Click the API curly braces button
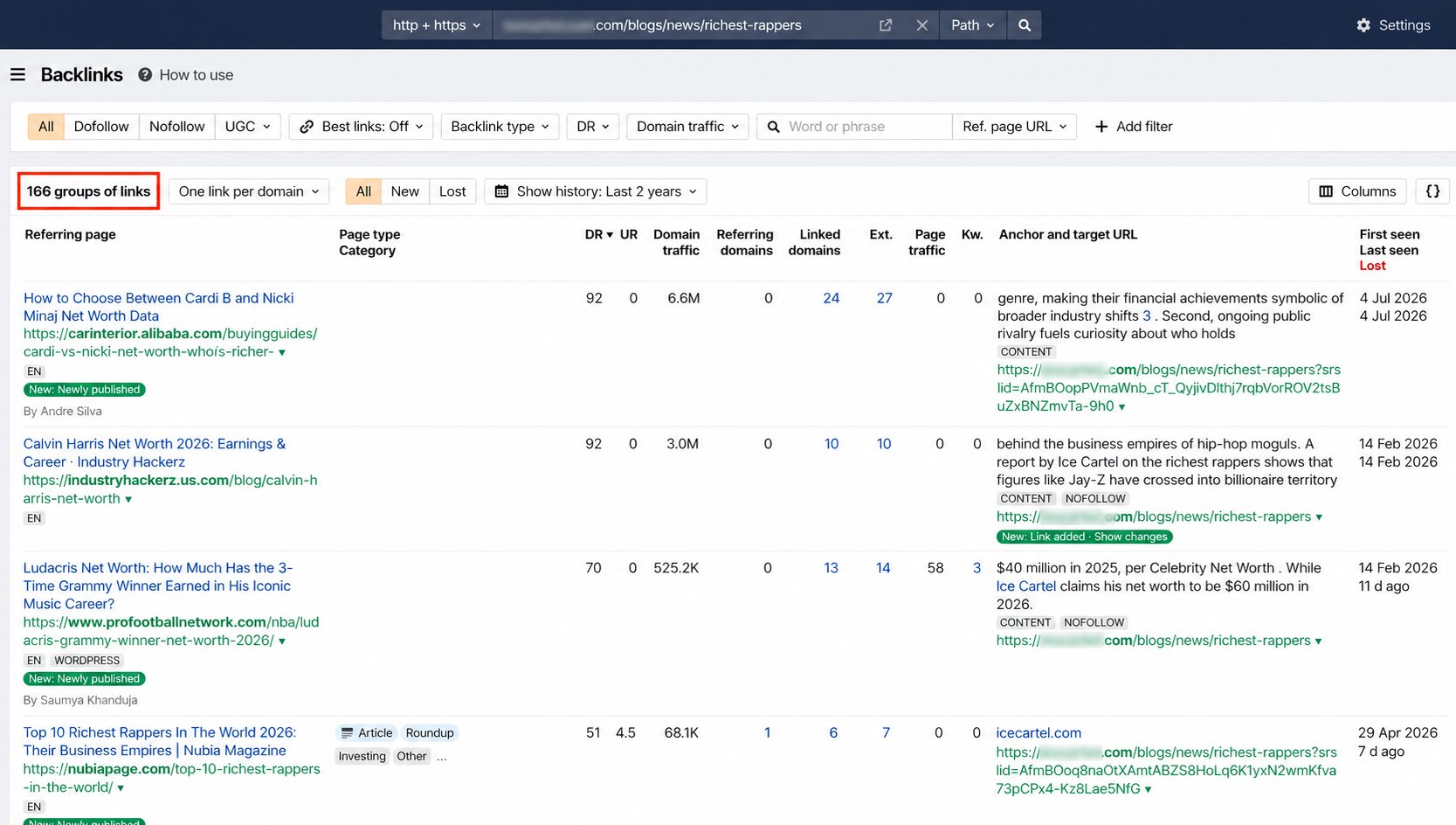This screenshot has height=825, width=1456. (x=1432, y=191)
